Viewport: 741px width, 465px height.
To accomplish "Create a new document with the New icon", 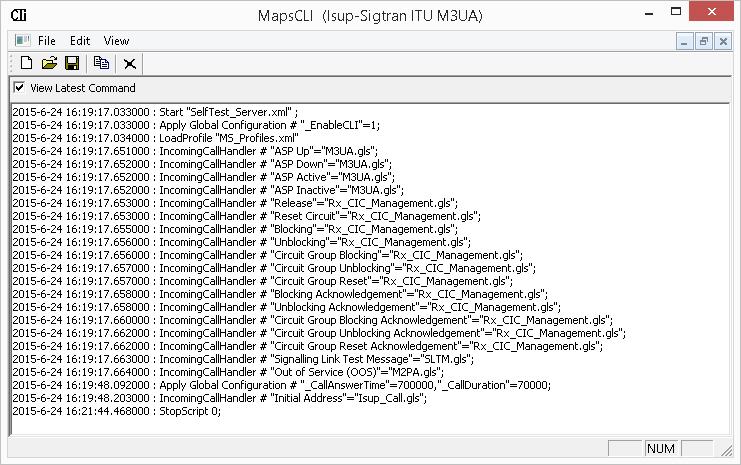I will (26, 63).
